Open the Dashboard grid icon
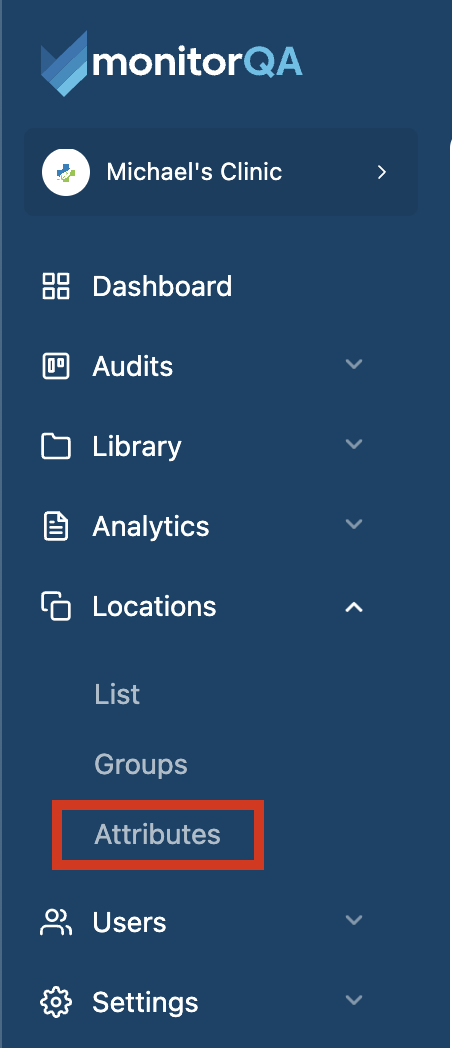Viewport: 452px width, 1048px height. (x=56, y=286)
